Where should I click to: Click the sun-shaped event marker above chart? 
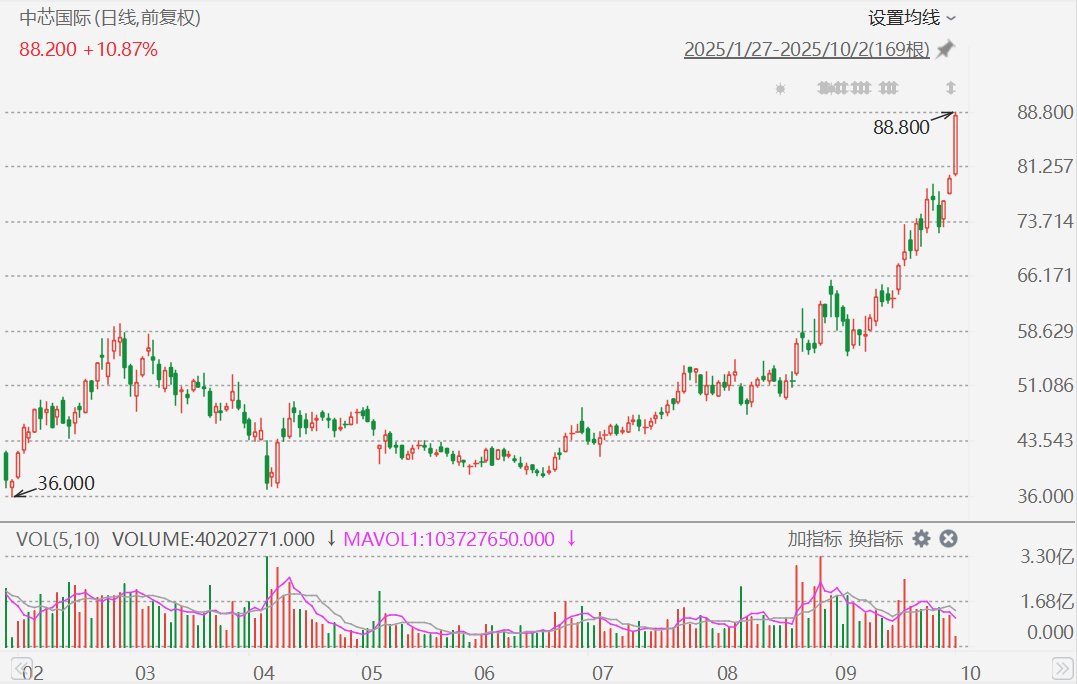781,89
